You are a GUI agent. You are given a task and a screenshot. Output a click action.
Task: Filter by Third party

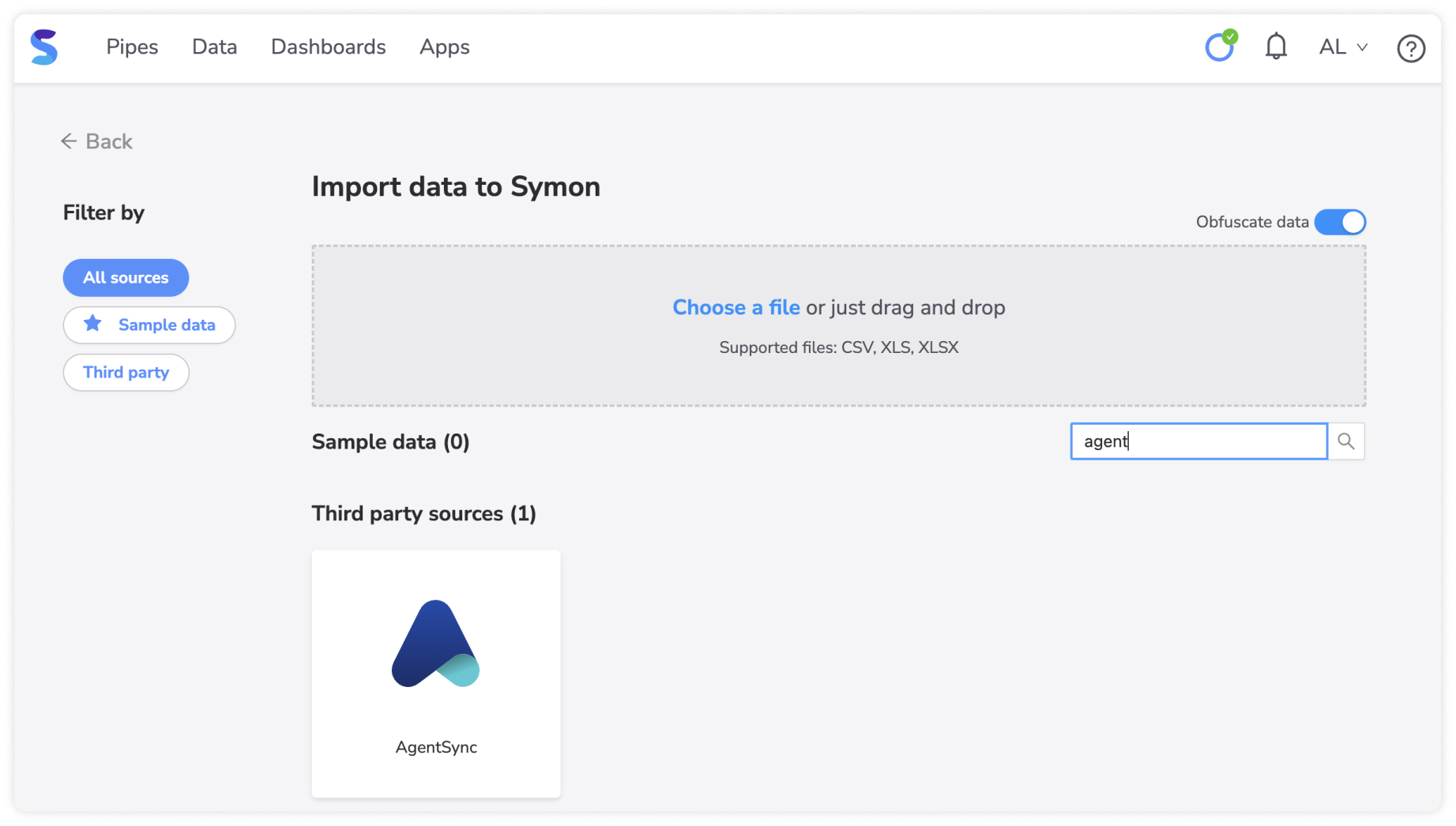[126, 373]
